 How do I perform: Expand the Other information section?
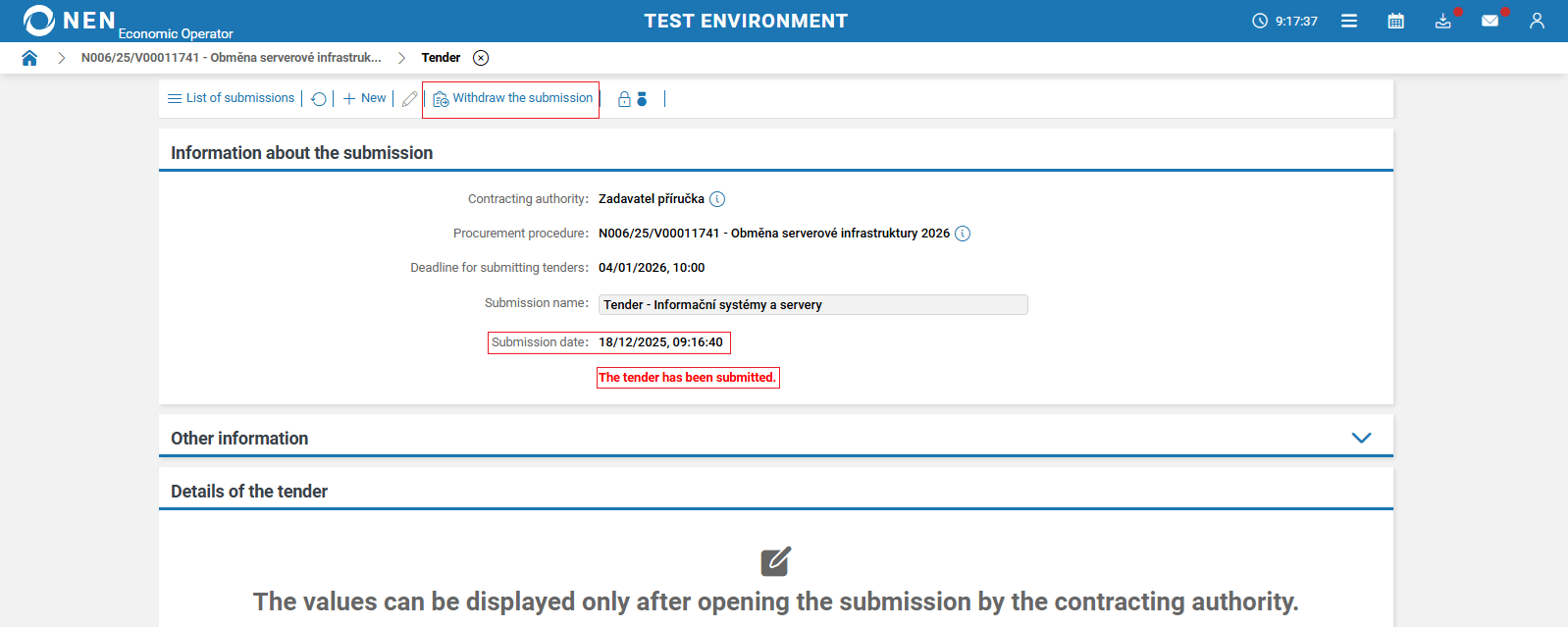(1361, 438)
